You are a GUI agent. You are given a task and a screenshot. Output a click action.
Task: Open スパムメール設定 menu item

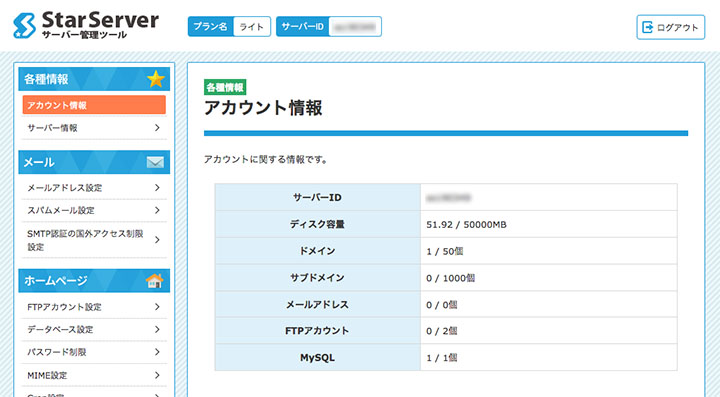(94, 210)
